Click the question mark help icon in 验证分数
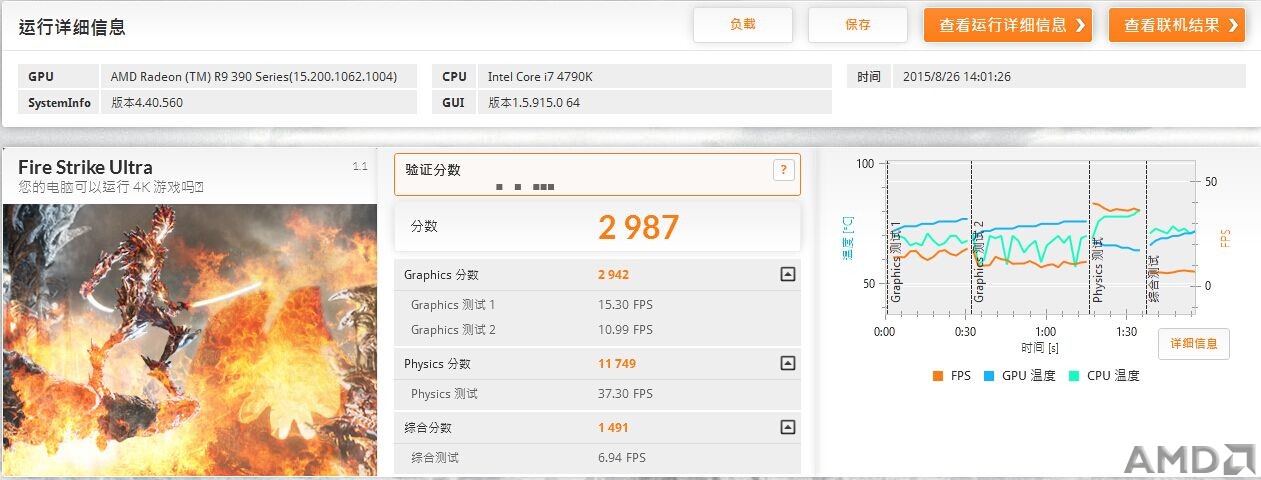Image resolution: width=1261 pixels, height=480 pixels. (x=783, y=170)
